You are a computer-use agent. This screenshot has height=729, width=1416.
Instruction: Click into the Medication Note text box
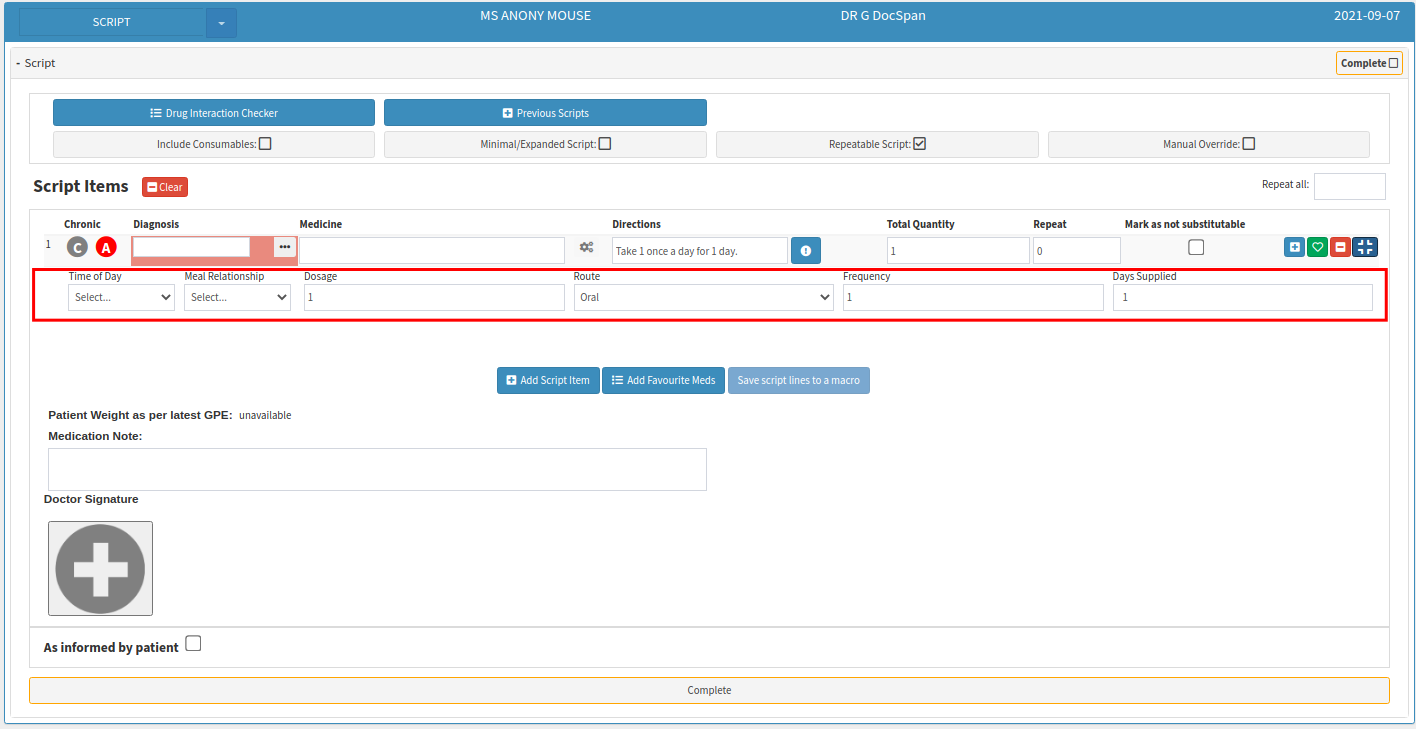(x=377, y=469)
